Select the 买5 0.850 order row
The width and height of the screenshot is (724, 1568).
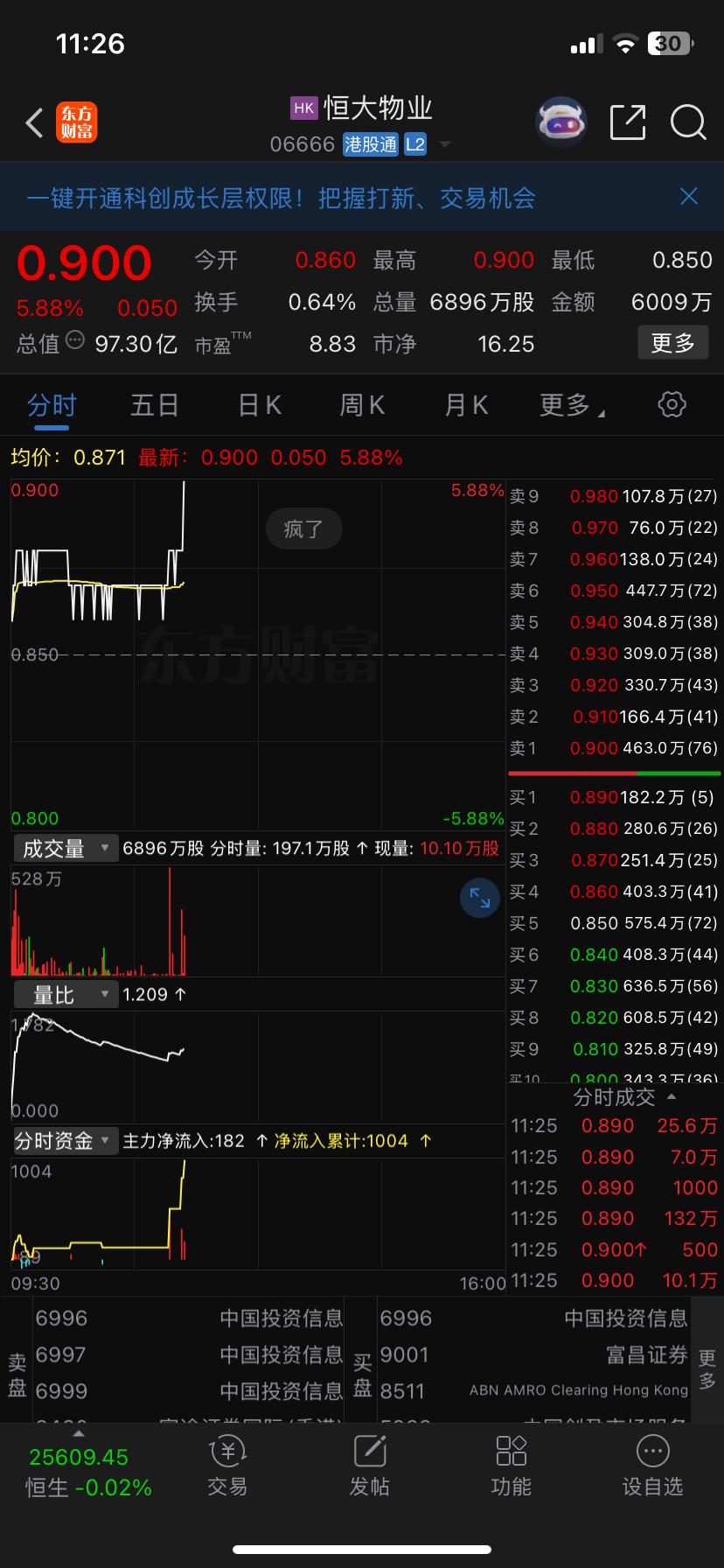click(613, 923)
